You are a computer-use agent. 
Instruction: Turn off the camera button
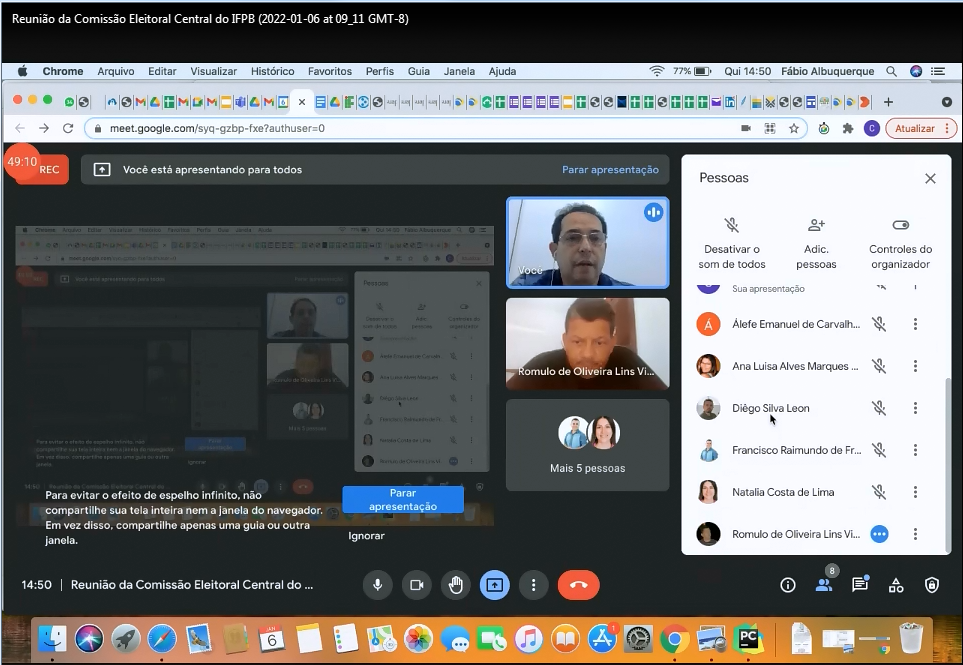coord(417,585)
